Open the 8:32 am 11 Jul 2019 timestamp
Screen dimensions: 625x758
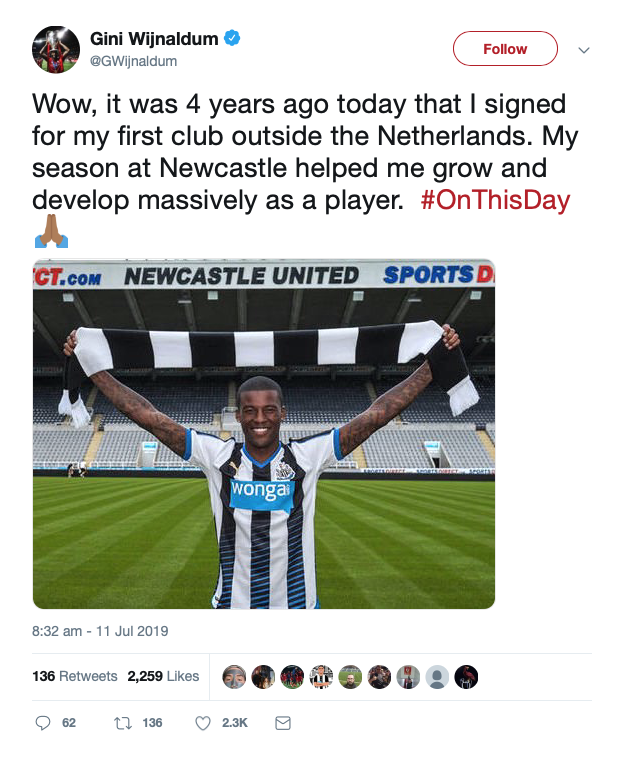click(100, 631)
